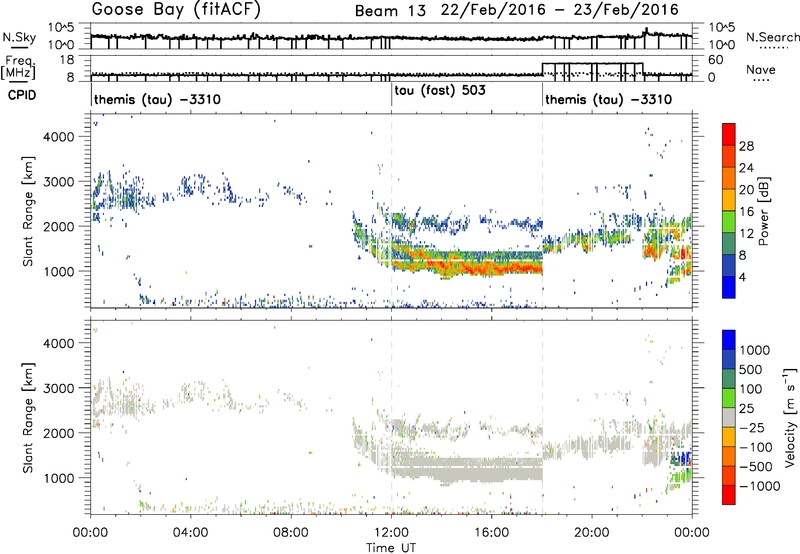Screen dimensions: 800x554
Task: Click the '04:00' time axis tick label
Action: click(191, 533)
